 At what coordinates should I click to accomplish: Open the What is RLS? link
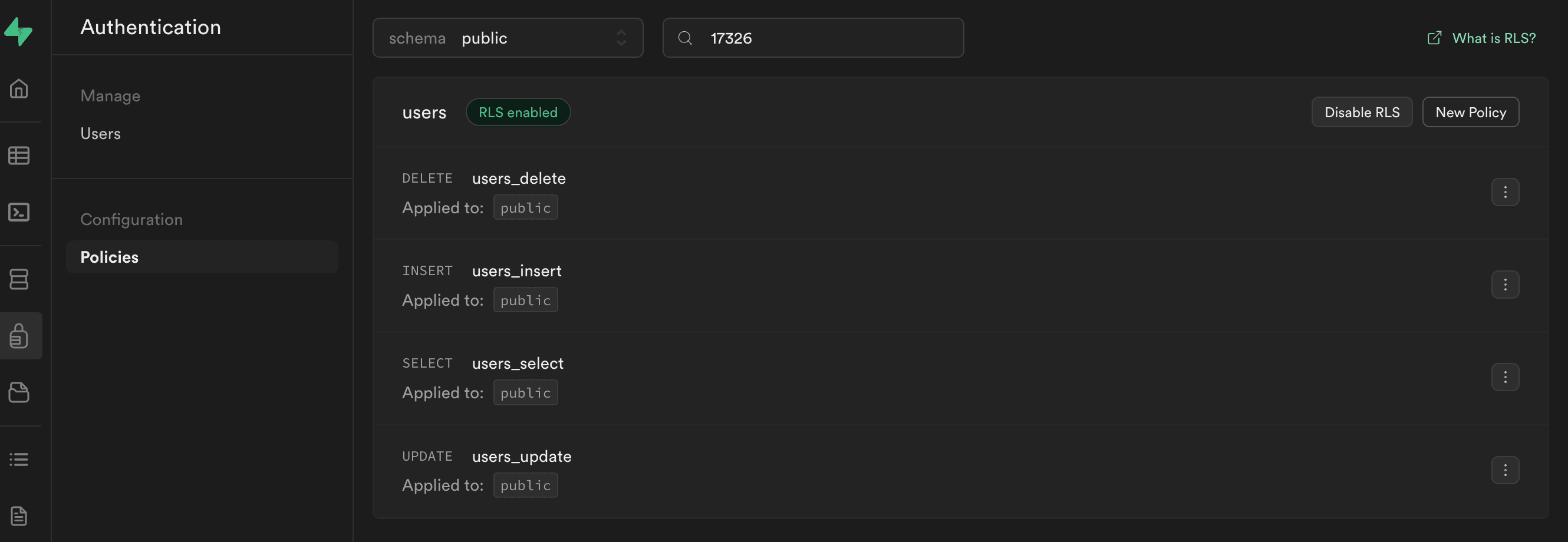click(1493, 38)
